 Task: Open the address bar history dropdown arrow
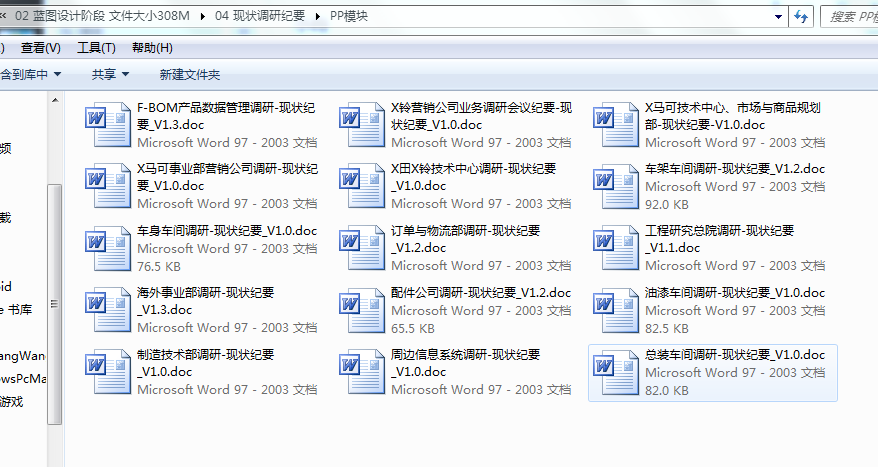(779, 16)
